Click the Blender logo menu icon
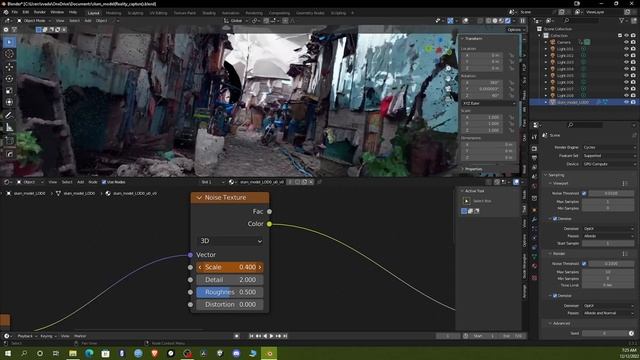The height and width of the screenshot is (360, 640). (x=6, y=13)
